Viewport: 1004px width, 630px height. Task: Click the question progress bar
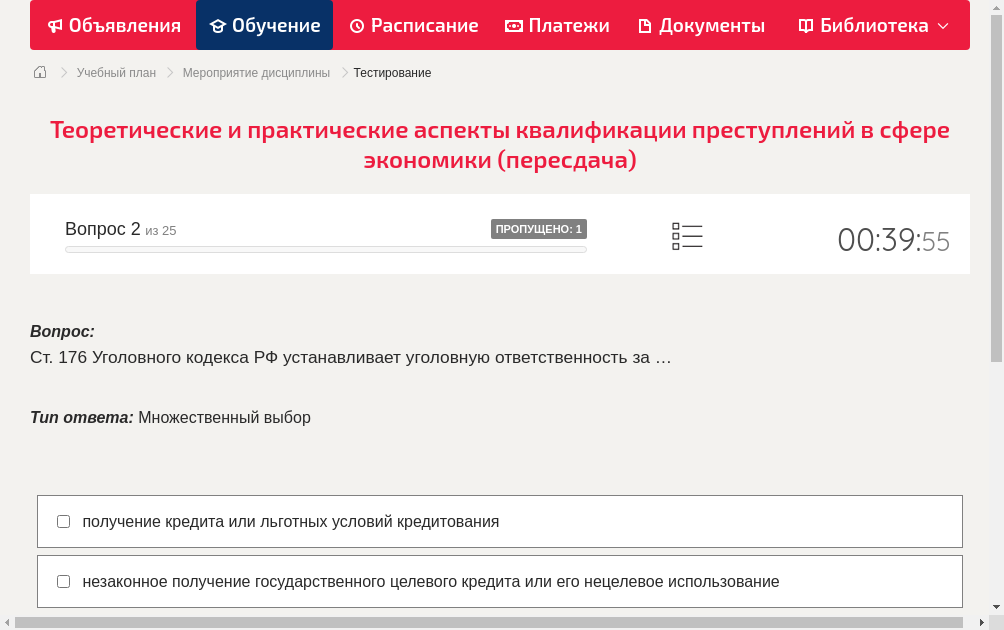(x=325, y=249)
